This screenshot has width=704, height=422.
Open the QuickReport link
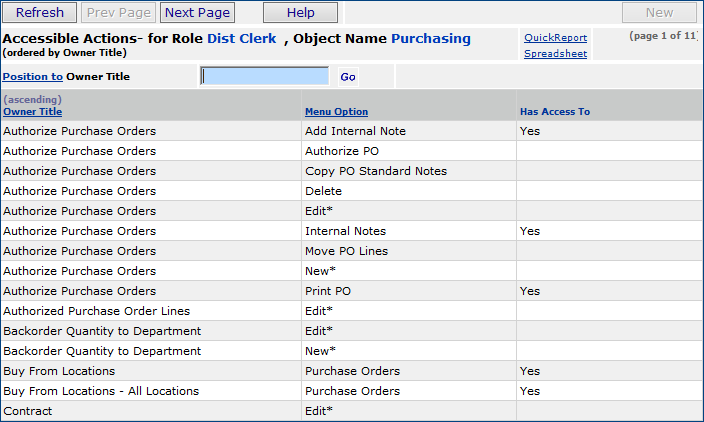coord(555,38)
